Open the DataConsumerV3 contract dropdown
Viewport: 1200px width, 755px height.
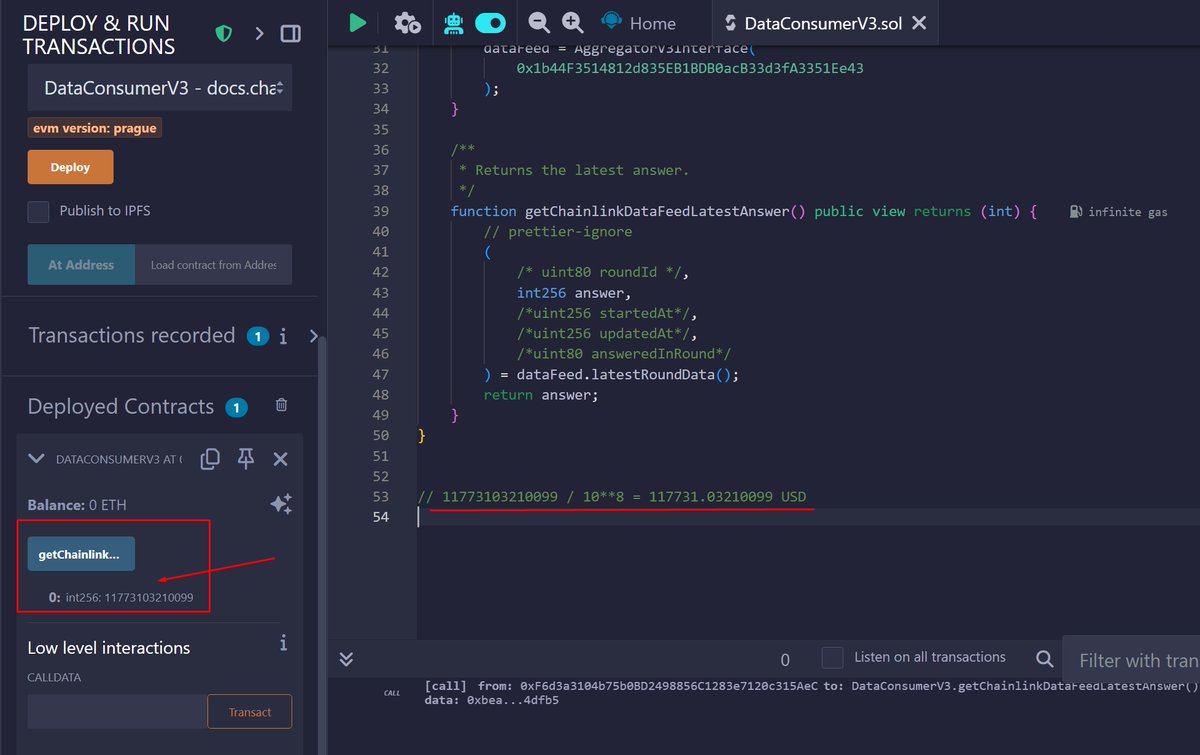click(160, 88)
